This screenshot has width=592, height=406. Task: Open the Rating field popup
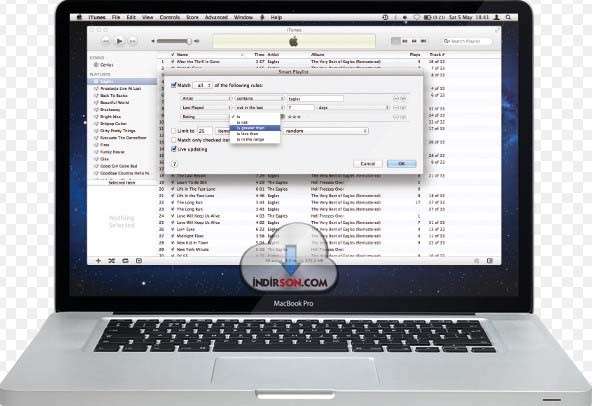(x=205, y=117)
